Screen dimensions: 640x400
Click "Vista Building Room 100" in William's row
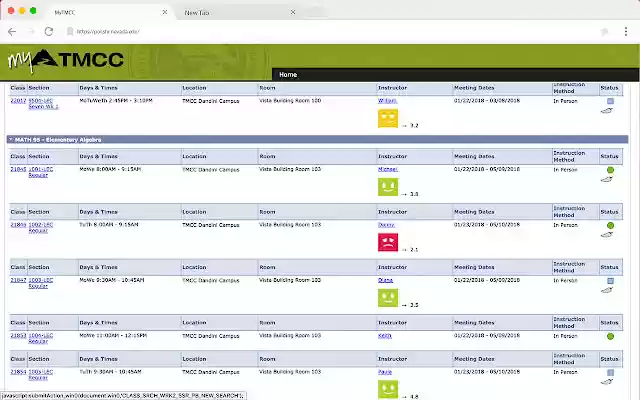coord(290,100)
